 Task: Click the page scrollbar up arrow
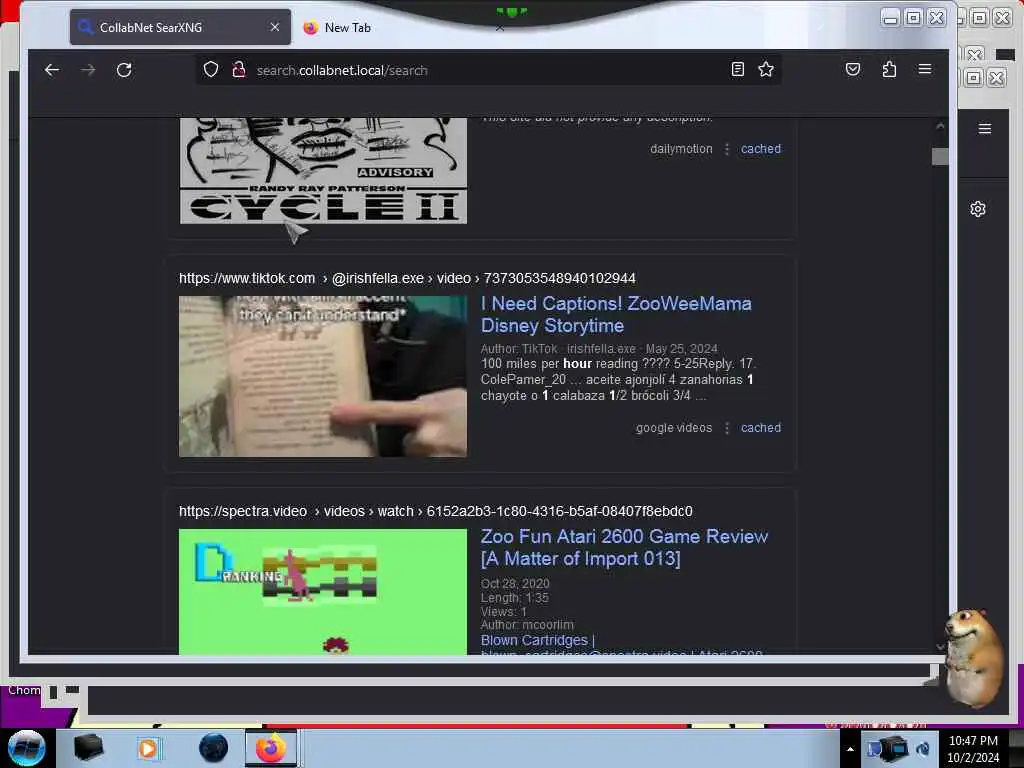coord(940,126)
